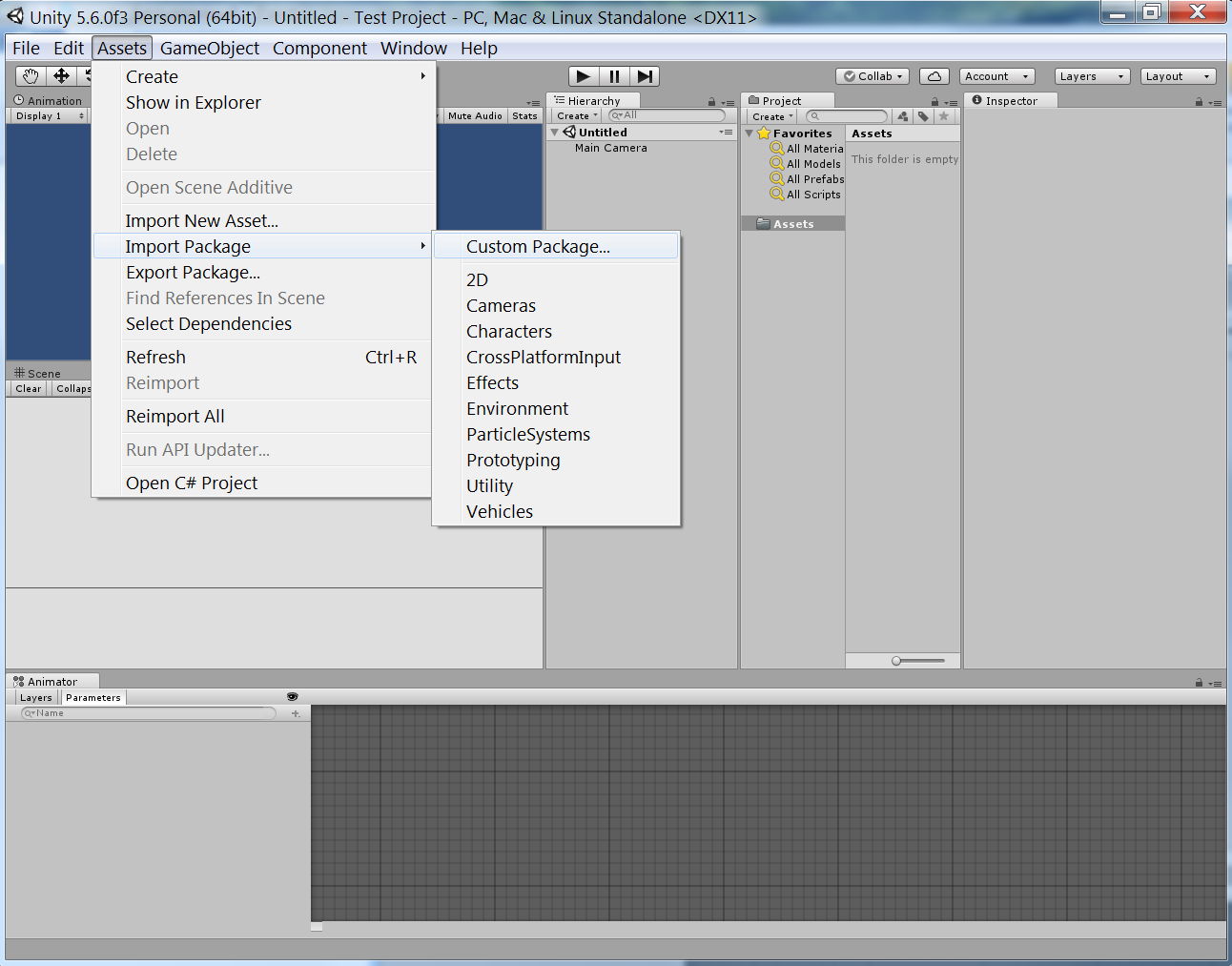Viewport: 1232px width, 966px height.
Task: Click the Project Create dropdown
Action: tap(772, 116)
